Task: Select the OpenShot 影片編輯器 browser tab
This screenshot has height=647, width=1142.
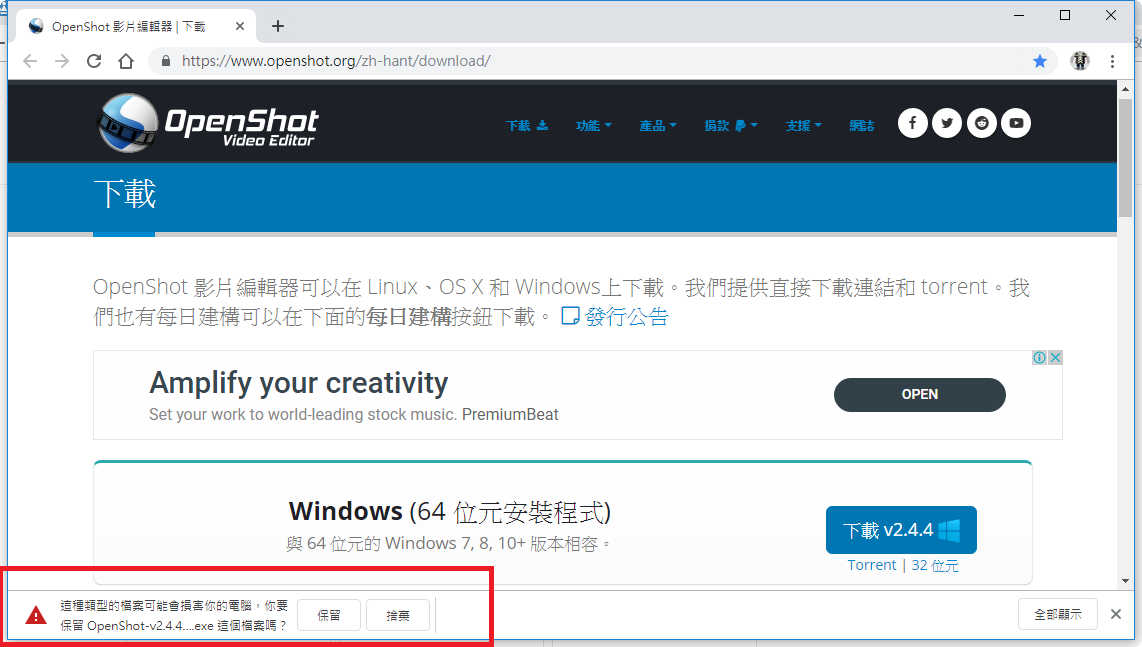Action: (x=135, y=26)
